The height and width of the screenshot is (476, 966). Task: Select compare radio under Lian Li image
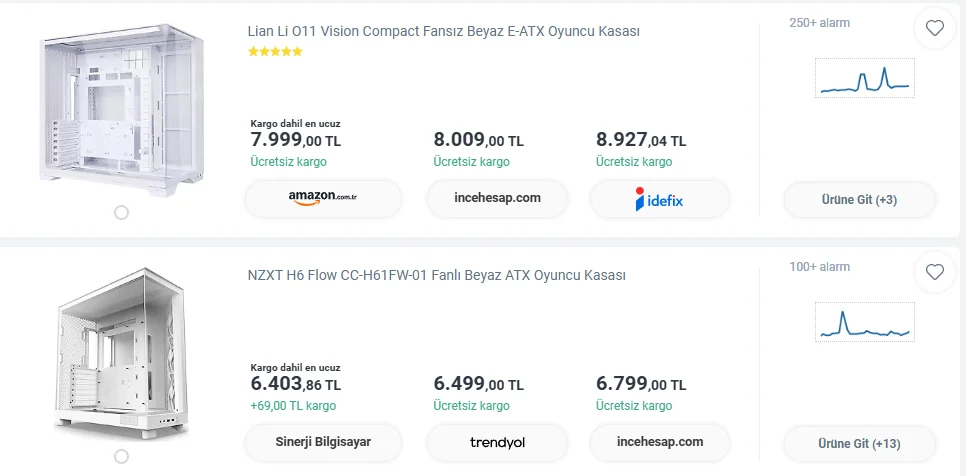click(x=122, y=212)
